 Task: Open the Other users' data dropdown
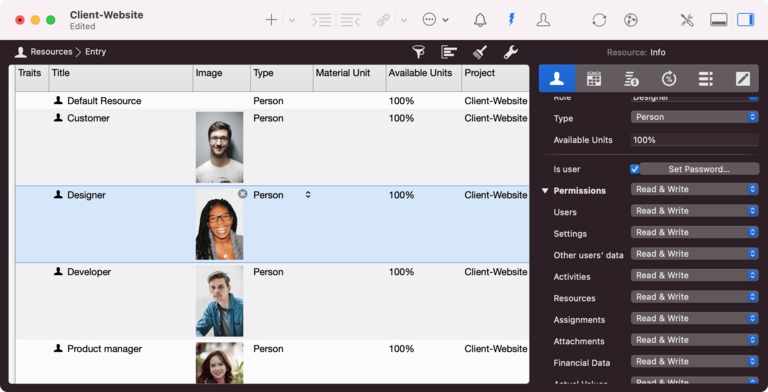click(695, 254)
